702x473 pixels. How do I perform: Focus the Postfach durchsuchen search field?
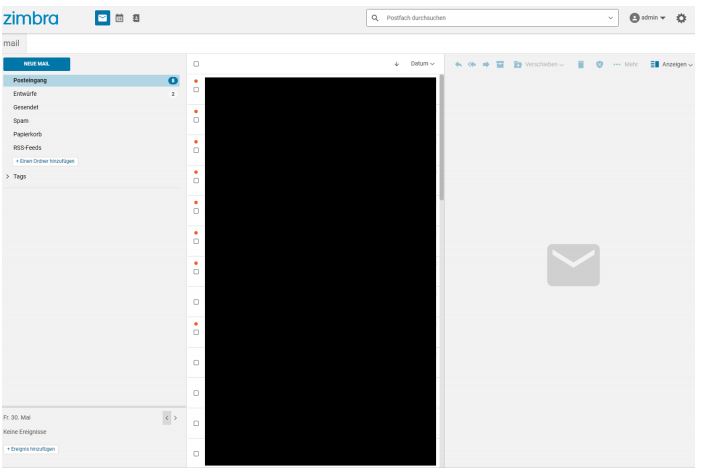pyautogui.click(x=492, y=18)
